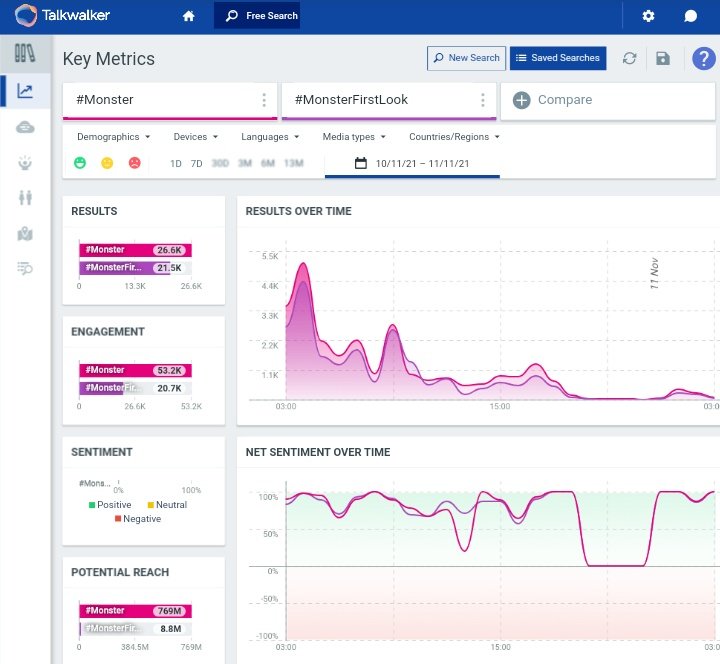Click the New Search button

pos(466,58)
